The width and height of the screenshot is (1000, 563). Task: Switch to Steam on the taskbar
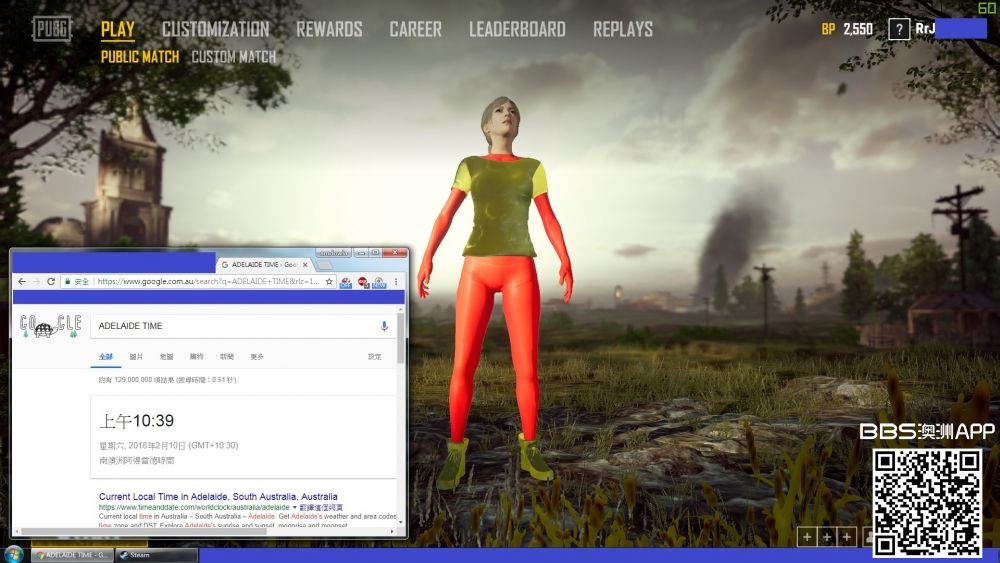click(156, 555)
